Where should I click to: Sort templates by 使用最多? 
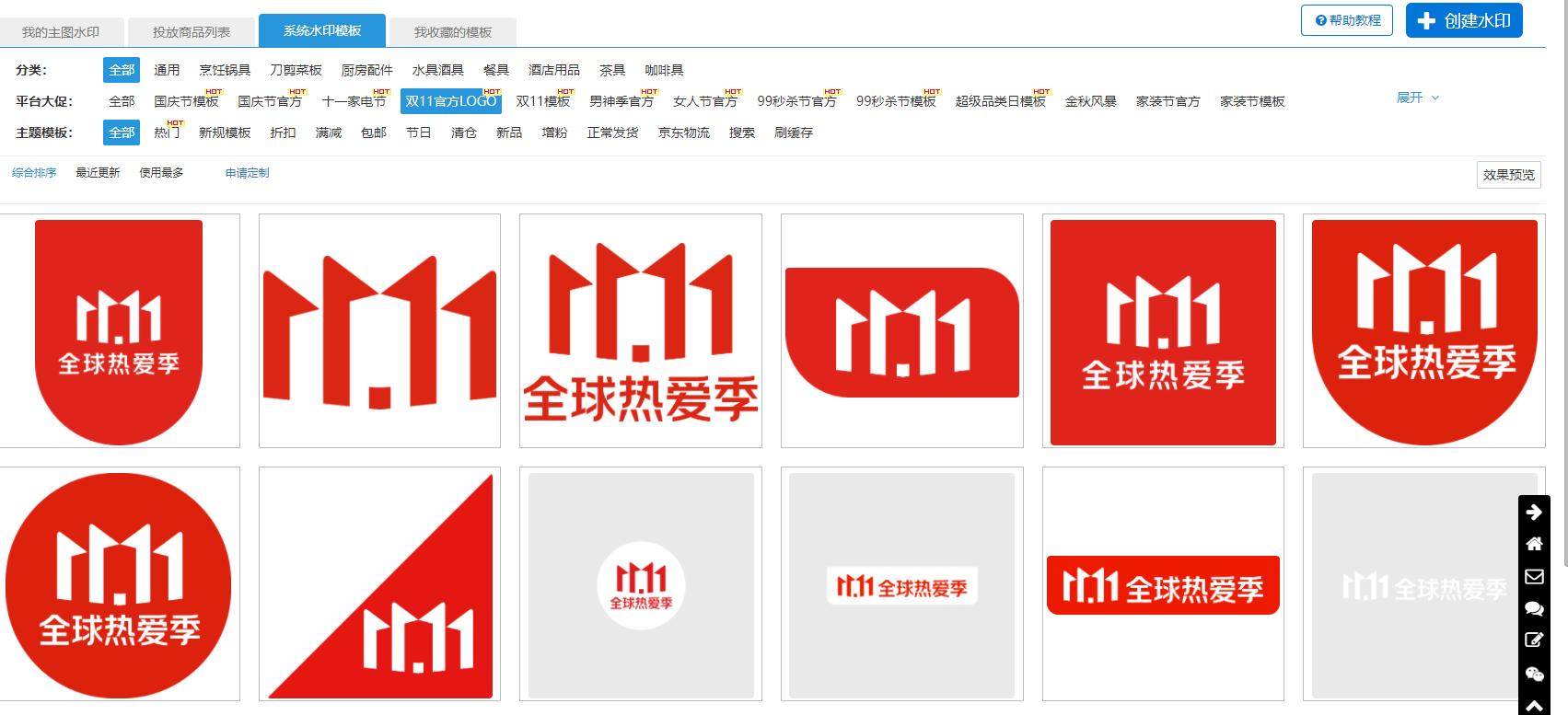(x=161, y=173)
